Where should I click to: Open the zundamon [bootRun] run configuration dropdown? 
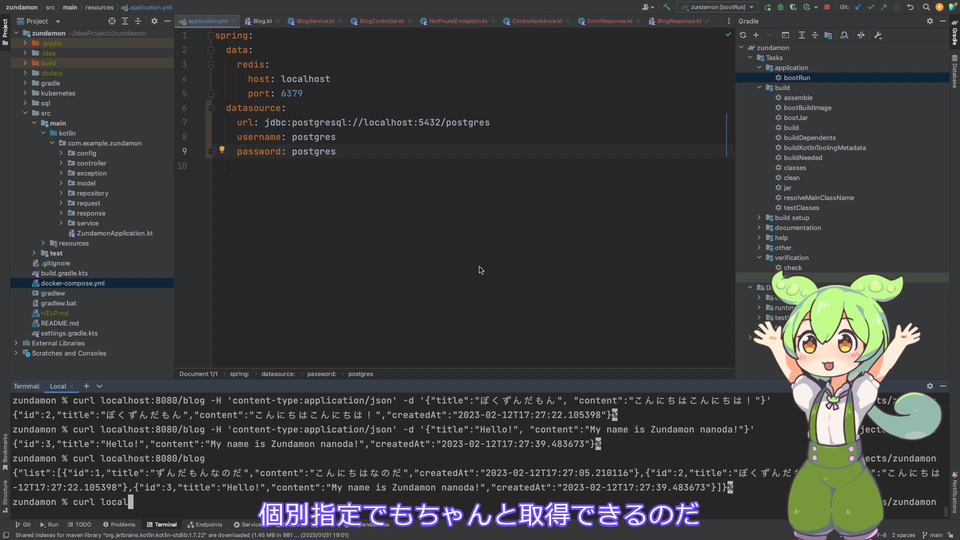[718, 7]
